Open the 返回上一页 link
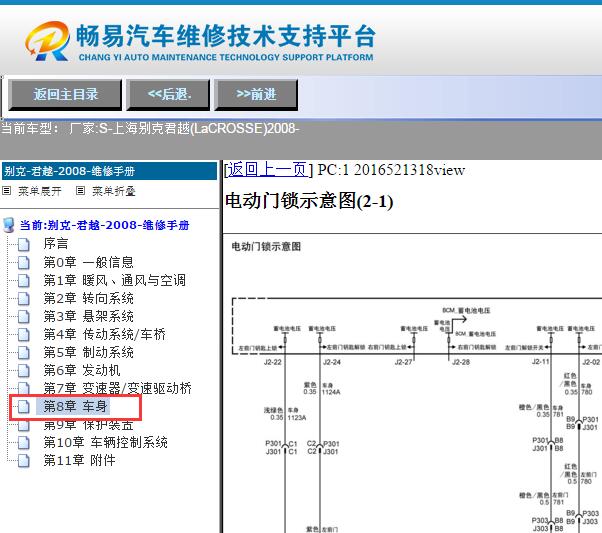 tap(268, 169)
